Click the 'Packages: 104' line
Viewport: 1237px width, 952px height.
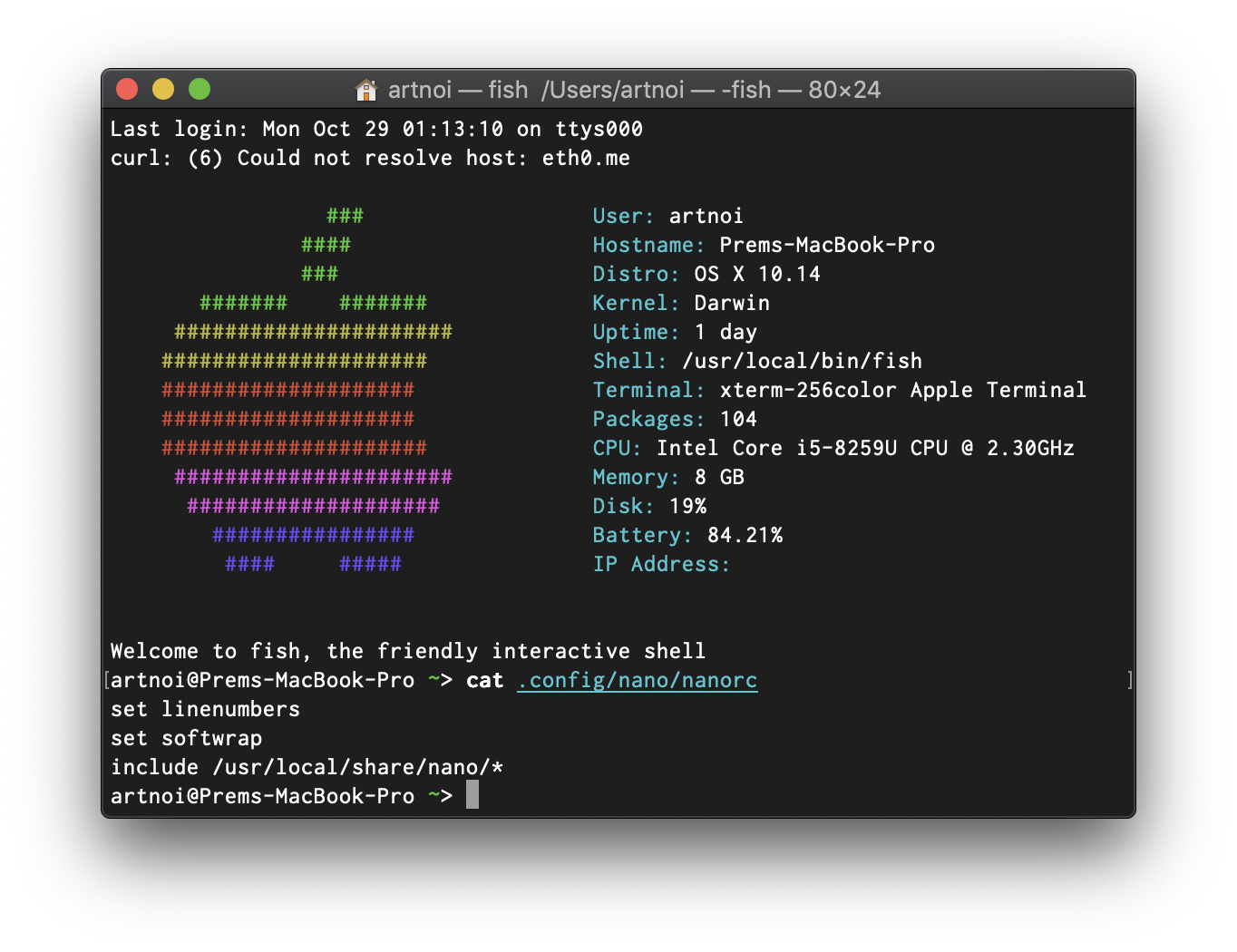[675, 419]
